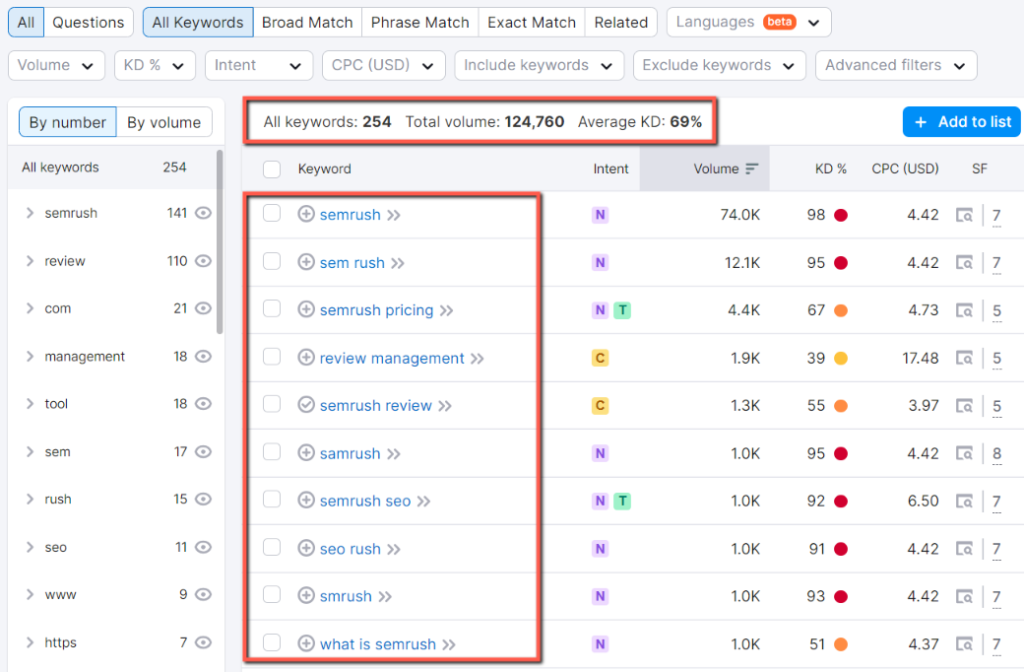Screen dimensions: 1024x672
Task: Click the plus icon next to semrush keyword
Action: [x=306, y=214]
